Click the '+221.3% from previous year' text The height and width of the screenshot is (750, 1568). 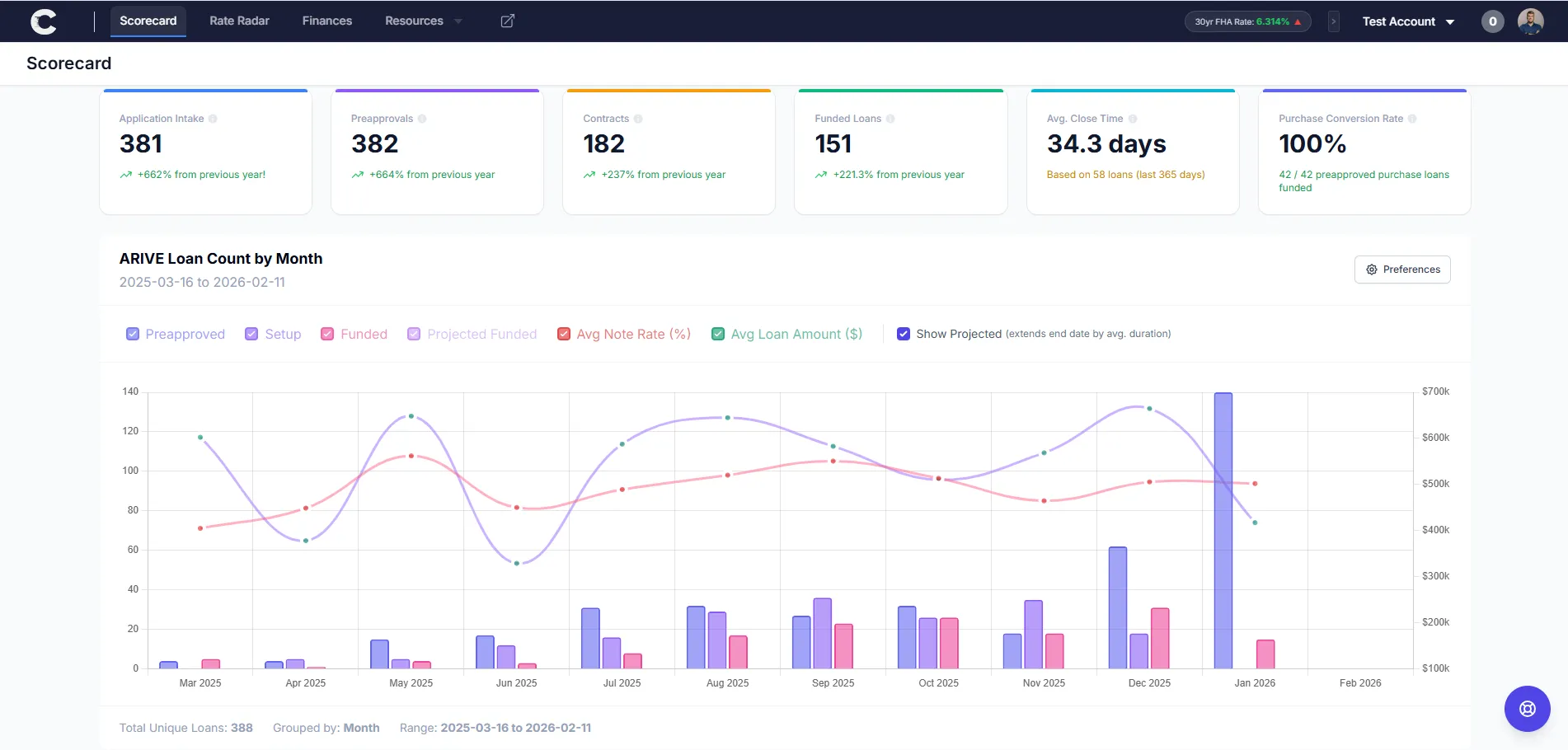coord(899,175)
